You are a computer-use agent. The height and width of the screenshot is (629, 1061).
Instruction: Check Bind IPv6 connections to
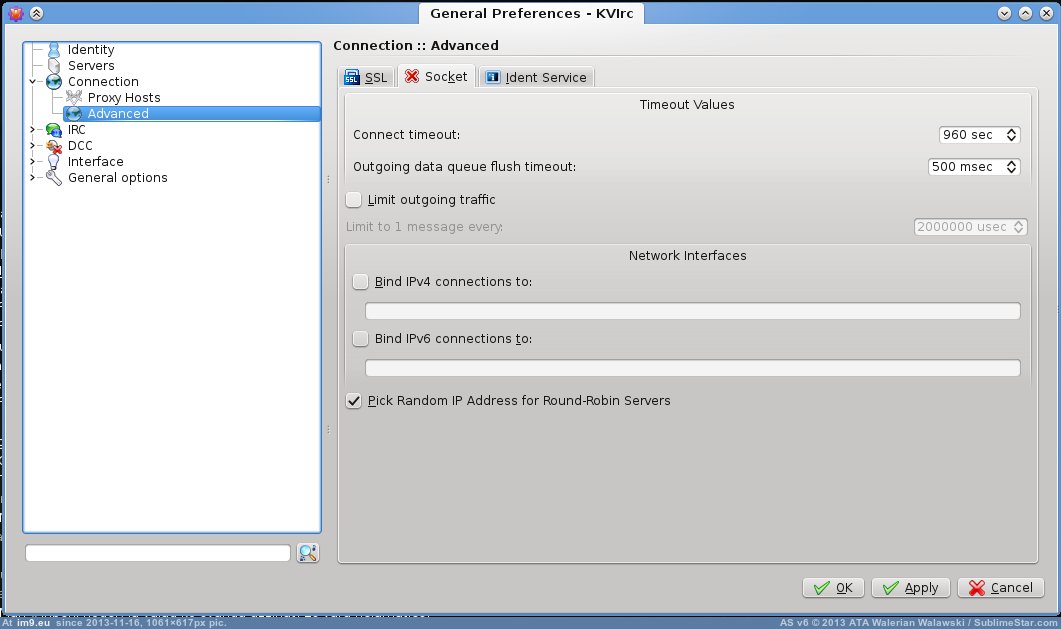360,338
